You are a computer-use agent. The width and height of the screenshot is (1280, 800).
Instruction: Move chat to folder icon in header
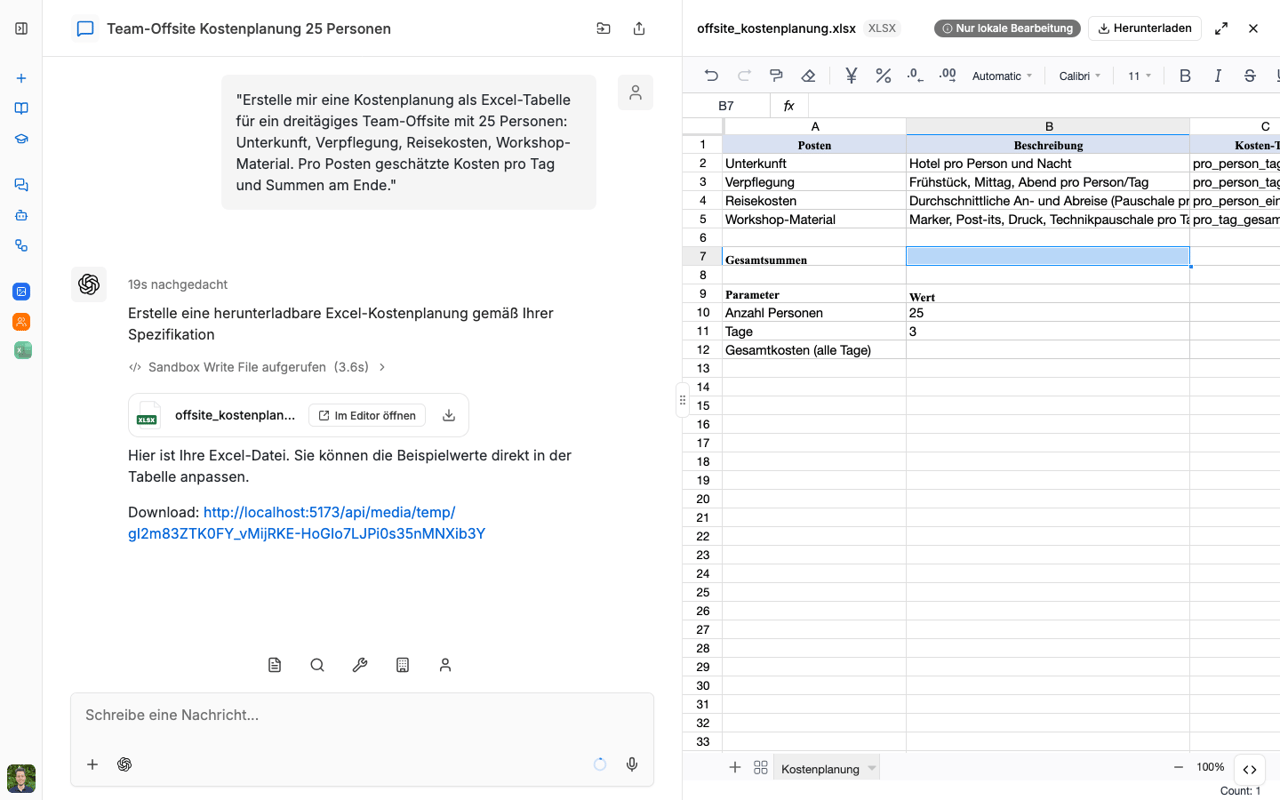pyautogui.click(x=603, y=29)
